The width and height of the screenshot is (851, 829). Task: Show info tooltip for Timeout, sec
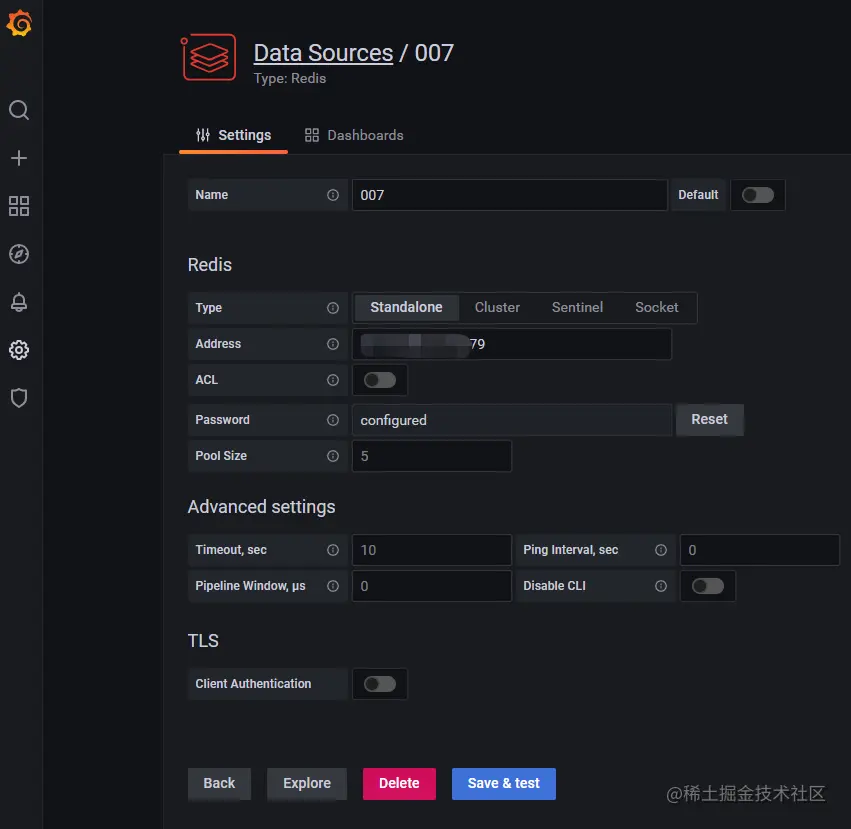(x=333, y=550)
